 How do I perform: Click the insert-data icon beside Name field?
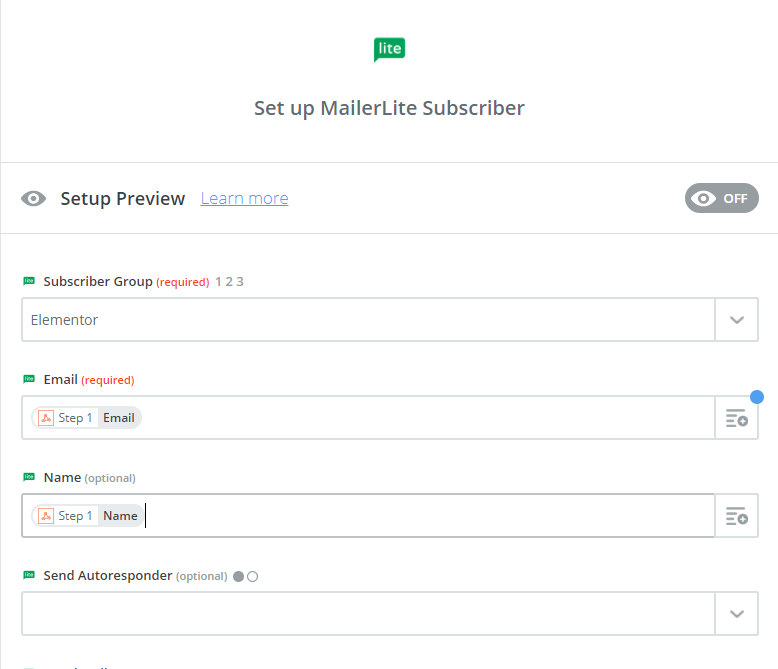(x=736, y=516)
